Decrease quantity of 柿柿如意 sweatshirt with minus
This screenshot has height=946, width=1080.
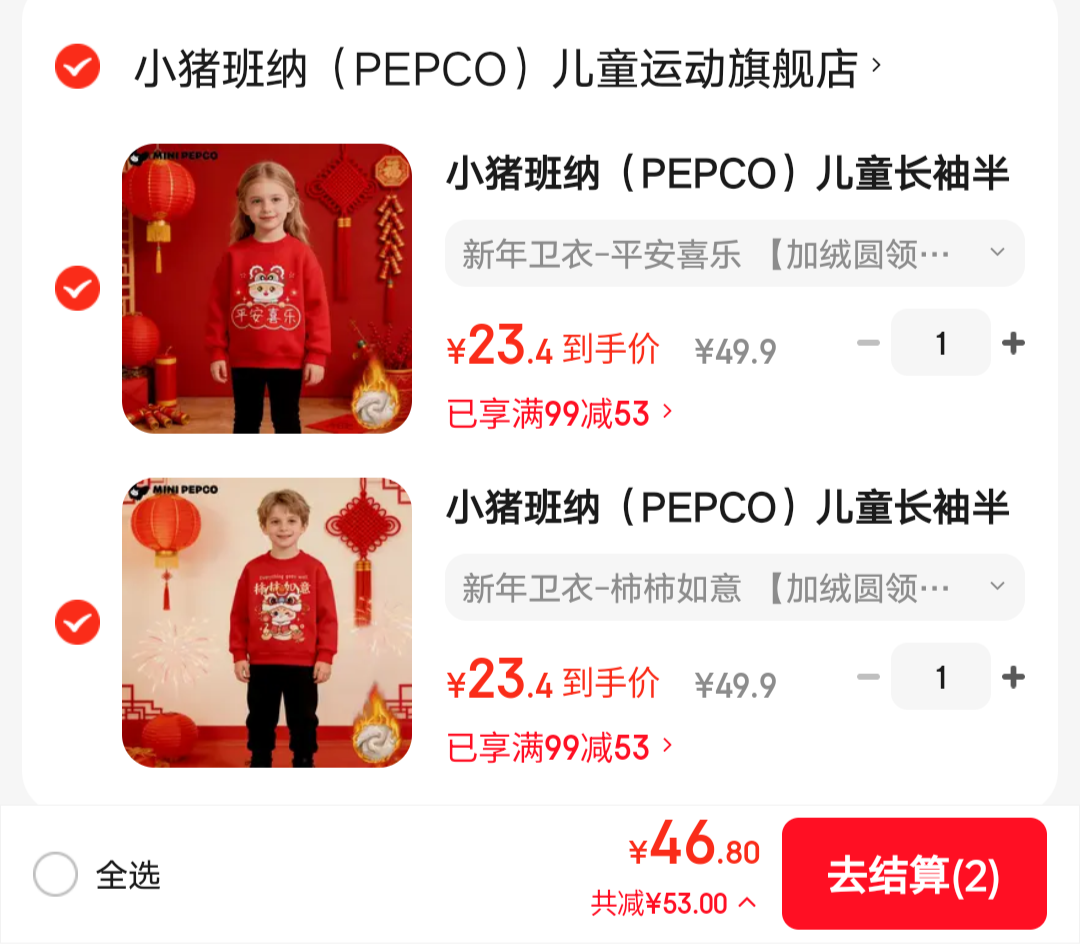coord(868,677)
